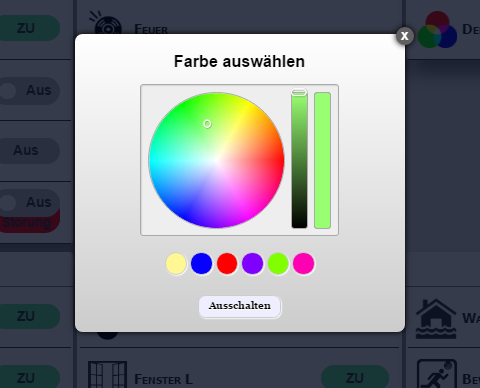Click the brightness slider handle
480x388 pixels.
(x=299, y=92)
